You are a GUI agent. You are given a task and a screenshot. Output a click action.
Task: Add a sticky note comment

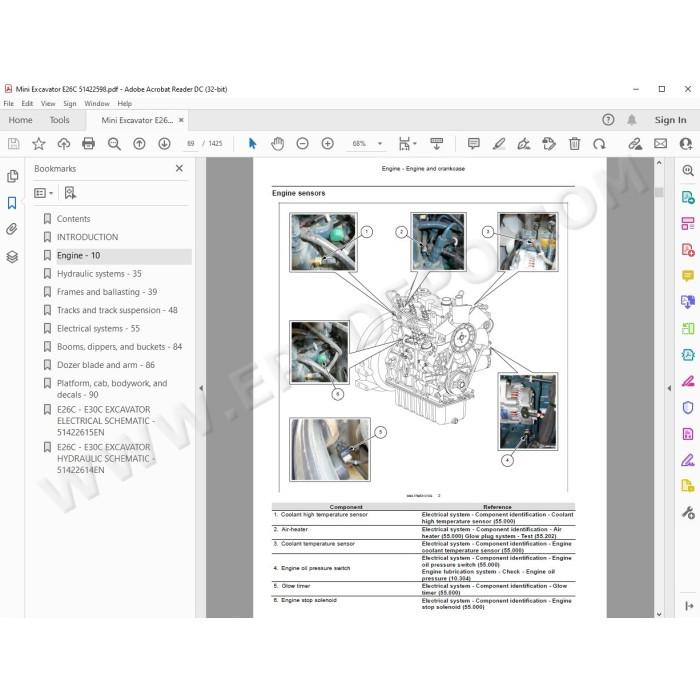(x=474, y=144)
